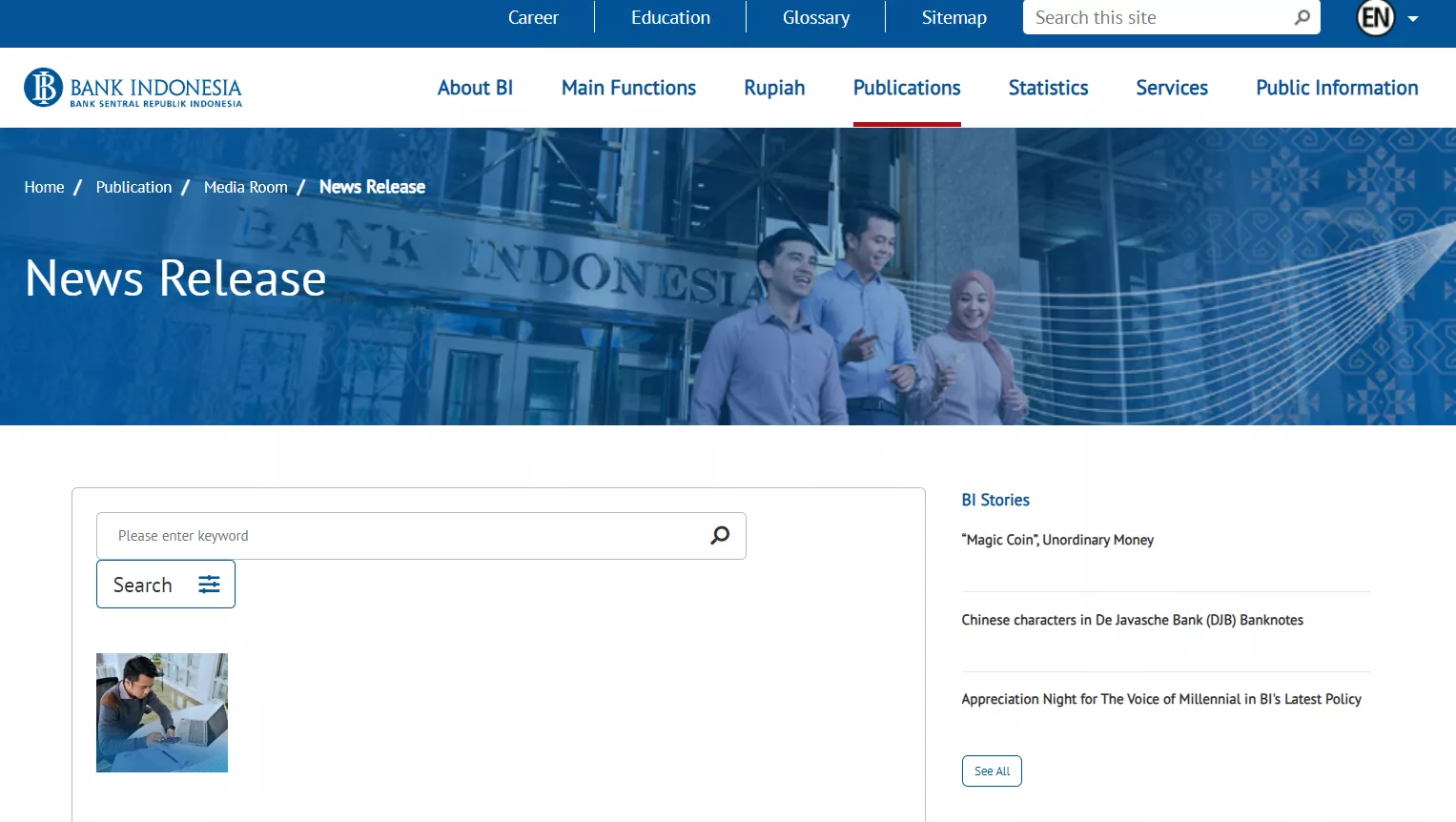
Task: Open the news thumbnail of man at laptop
Action: pos(162,712)
